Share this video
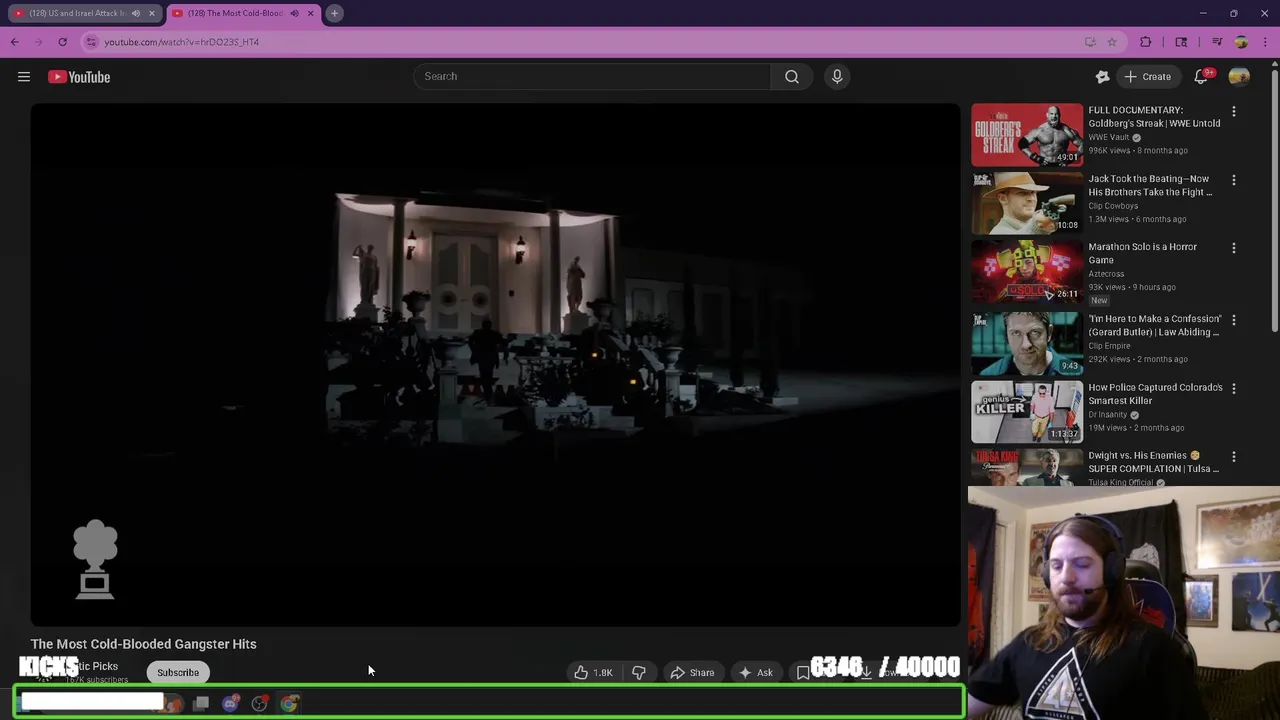1280x720 pixels. [x=692, y=673]
